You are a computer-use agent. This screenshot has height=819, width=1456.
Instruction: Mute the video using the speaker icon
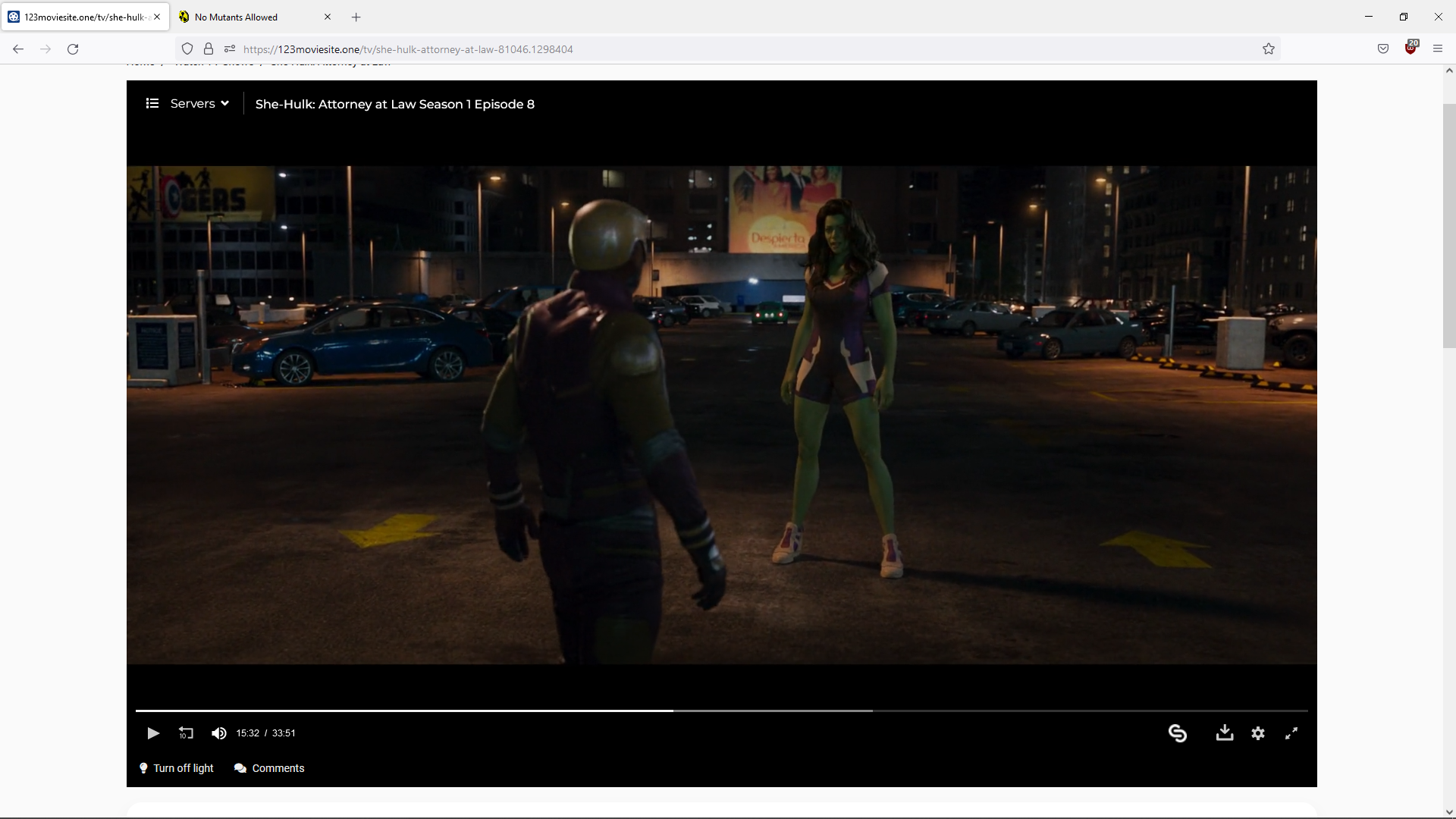click(219, 733)
